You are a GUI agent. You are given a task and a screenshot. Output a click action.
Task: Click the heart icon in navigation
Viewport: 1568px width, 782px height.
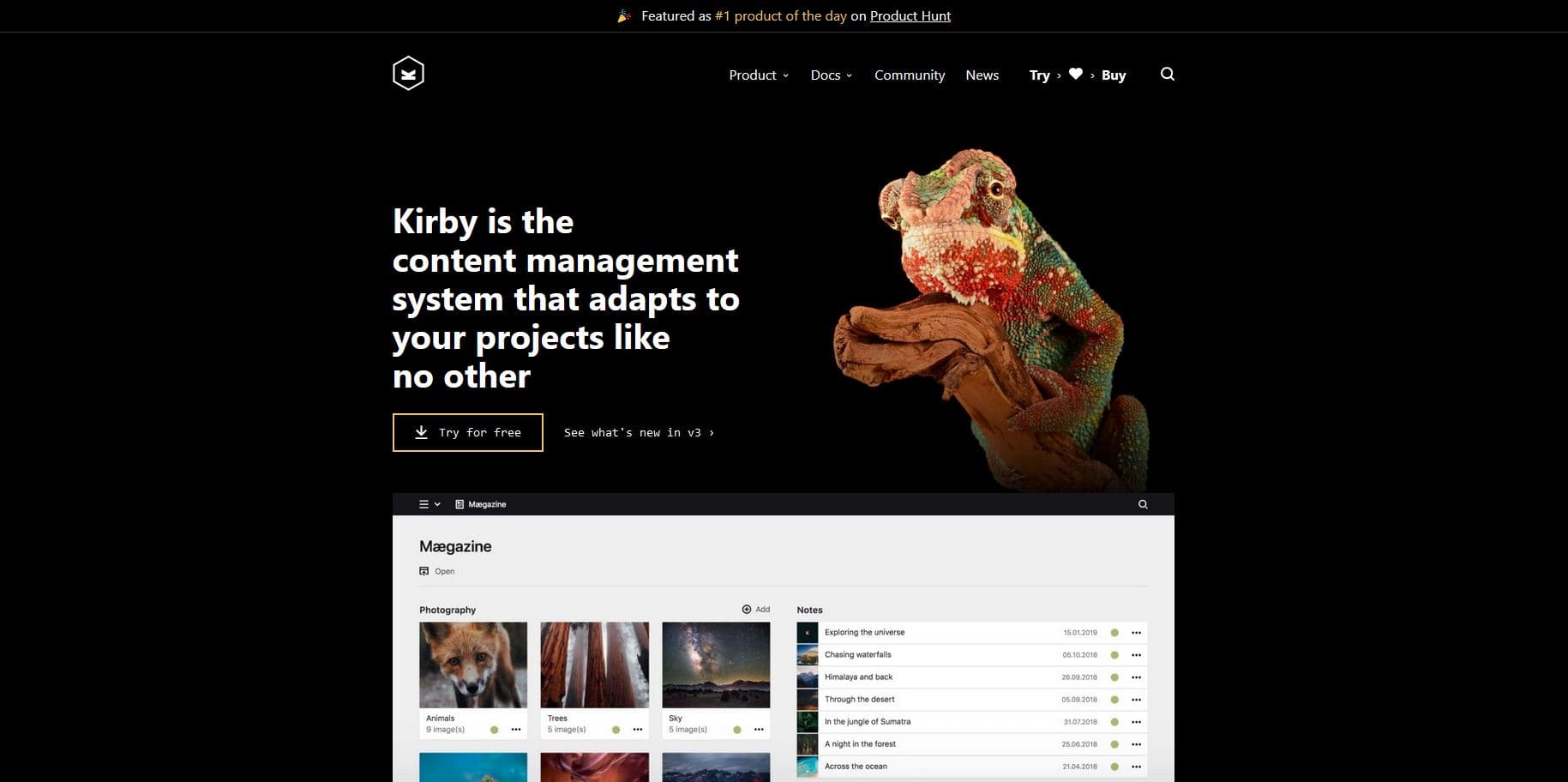[x=1075, y=74]
